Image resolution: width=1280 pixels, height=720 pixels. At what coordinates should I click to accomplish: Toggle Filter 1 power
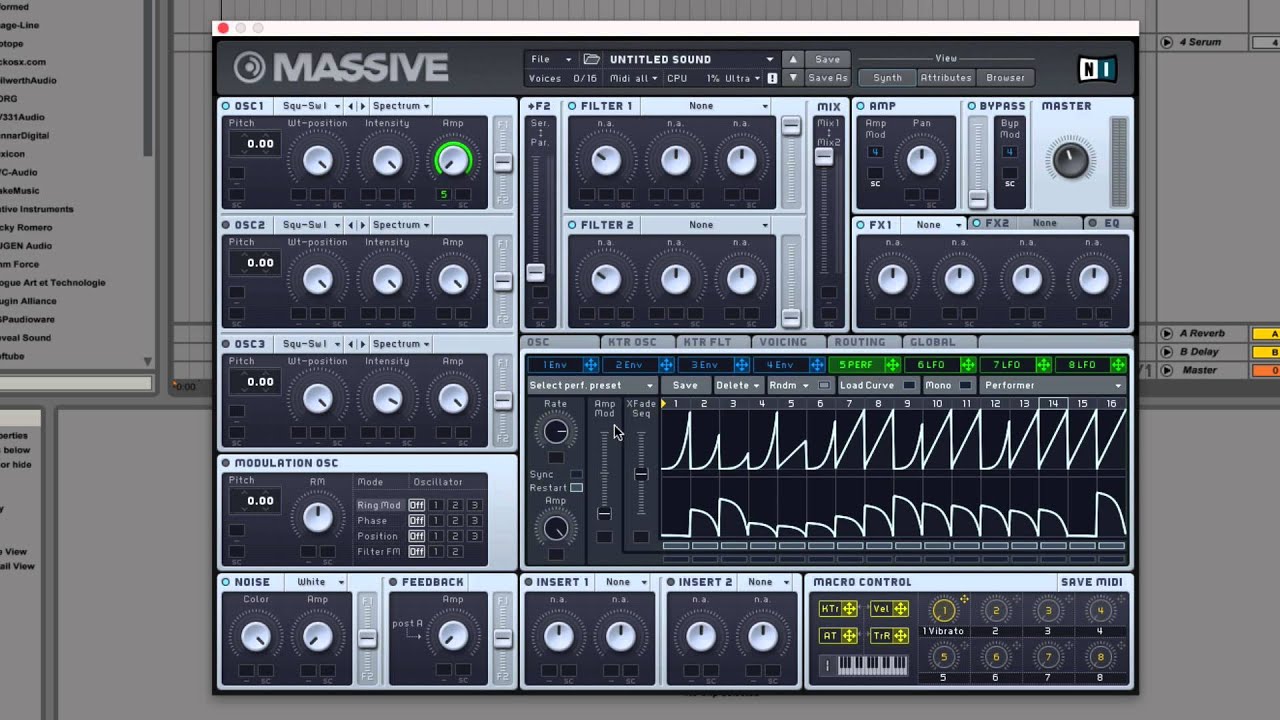[x=572, y=106]
